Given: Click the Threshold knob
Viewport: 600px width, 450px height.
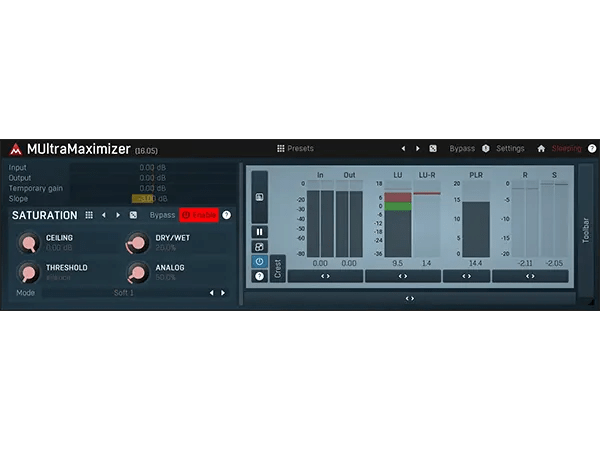Looking at the screenshot, I should point(28,272).
